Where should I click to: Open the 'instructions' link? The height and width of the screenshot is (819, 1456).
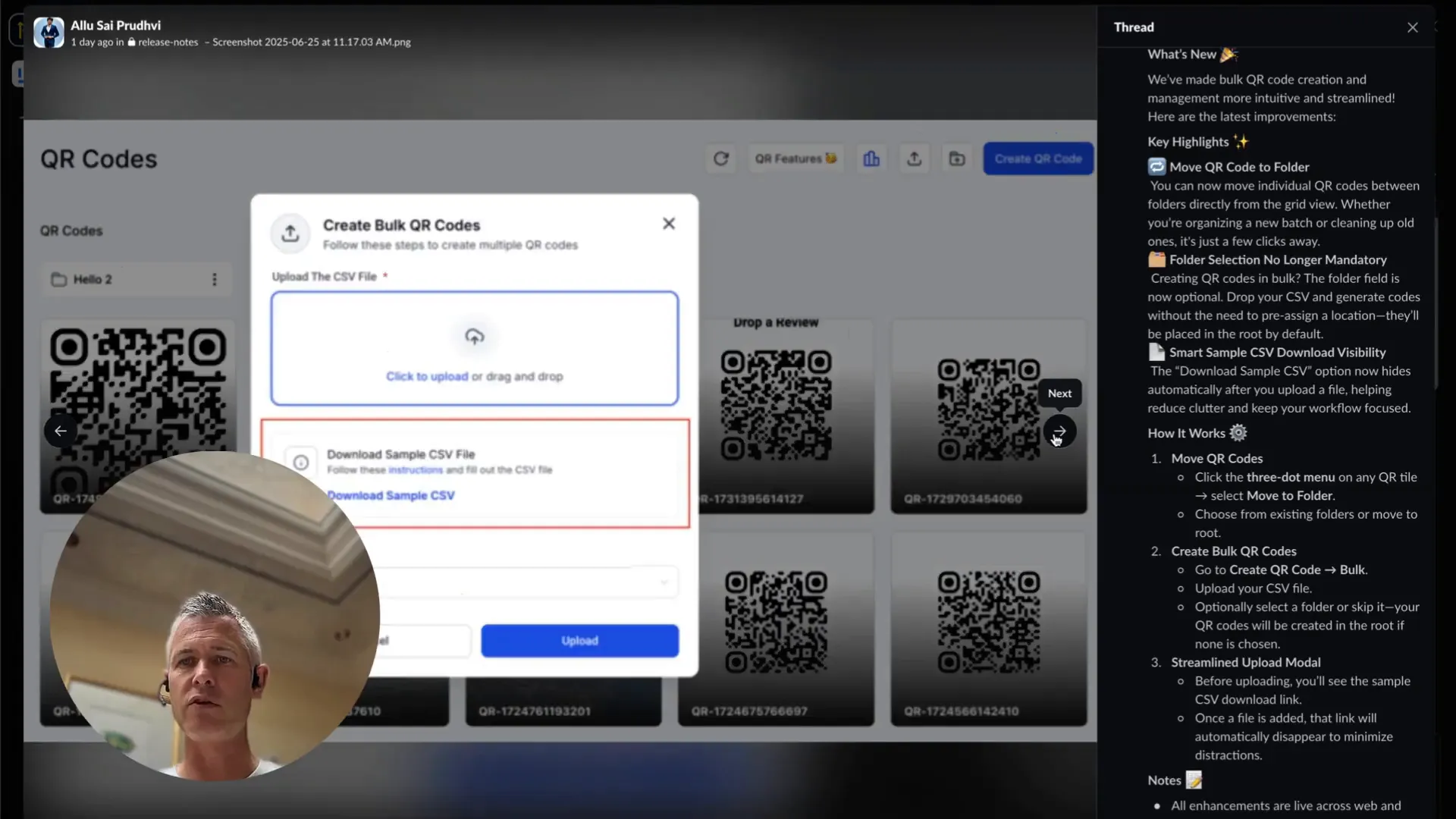click(x=415, y=470)
